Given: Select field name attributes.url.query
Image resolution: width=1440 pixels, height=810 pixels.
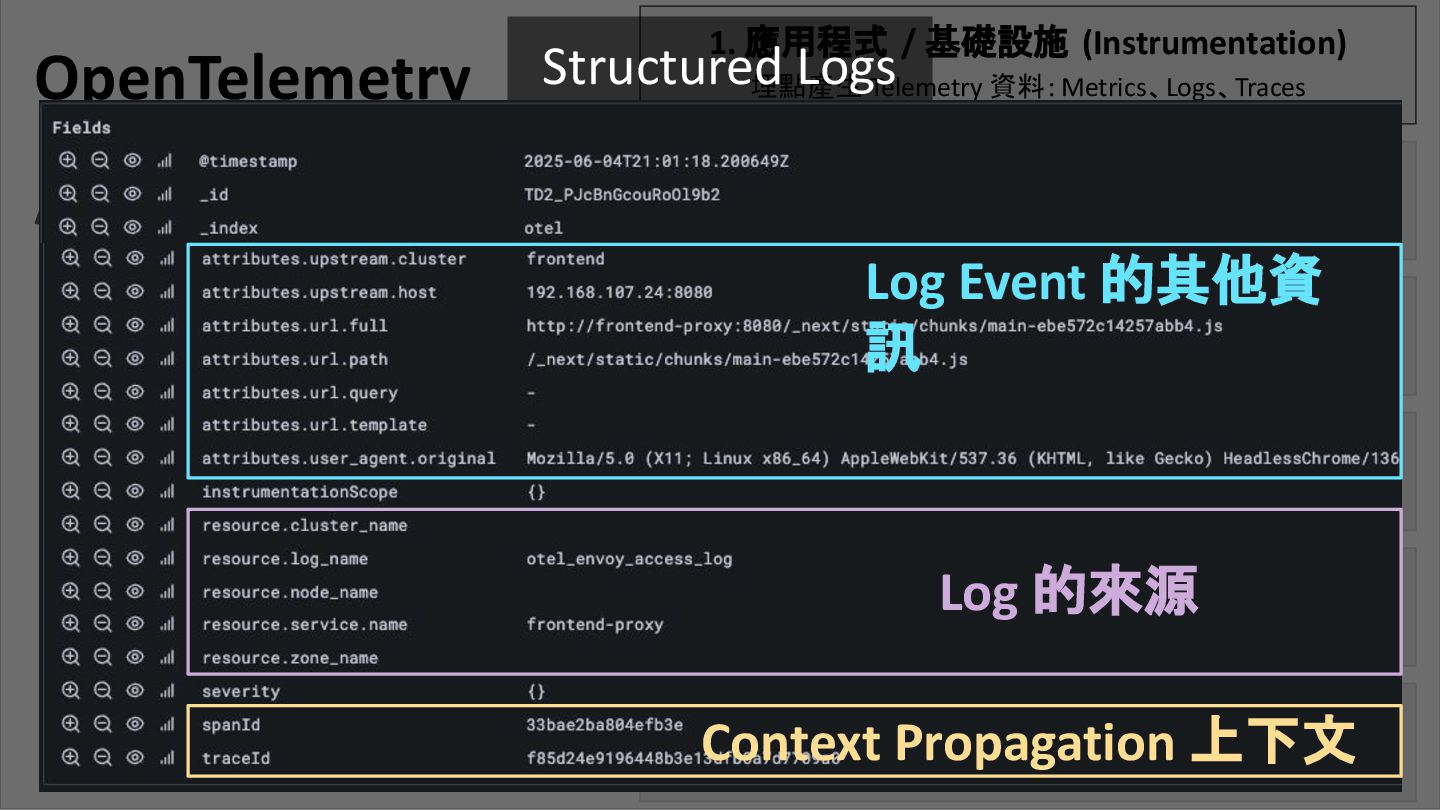Looking at the screenshot, I should click(x=300, y=393).
